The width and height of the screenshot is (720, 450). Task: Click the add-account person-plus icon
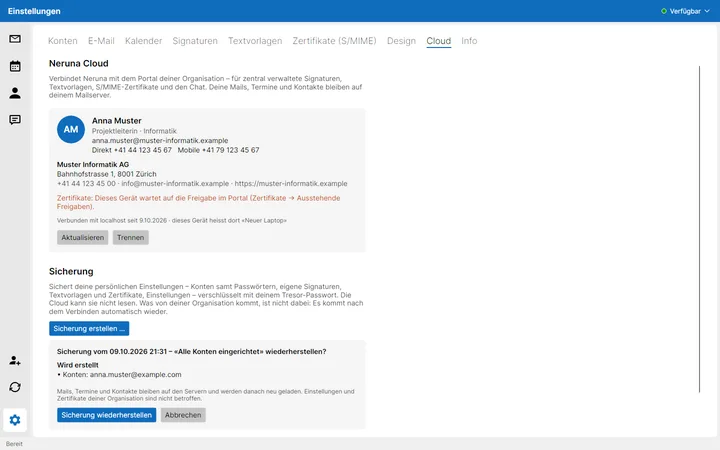click(15, 360)
